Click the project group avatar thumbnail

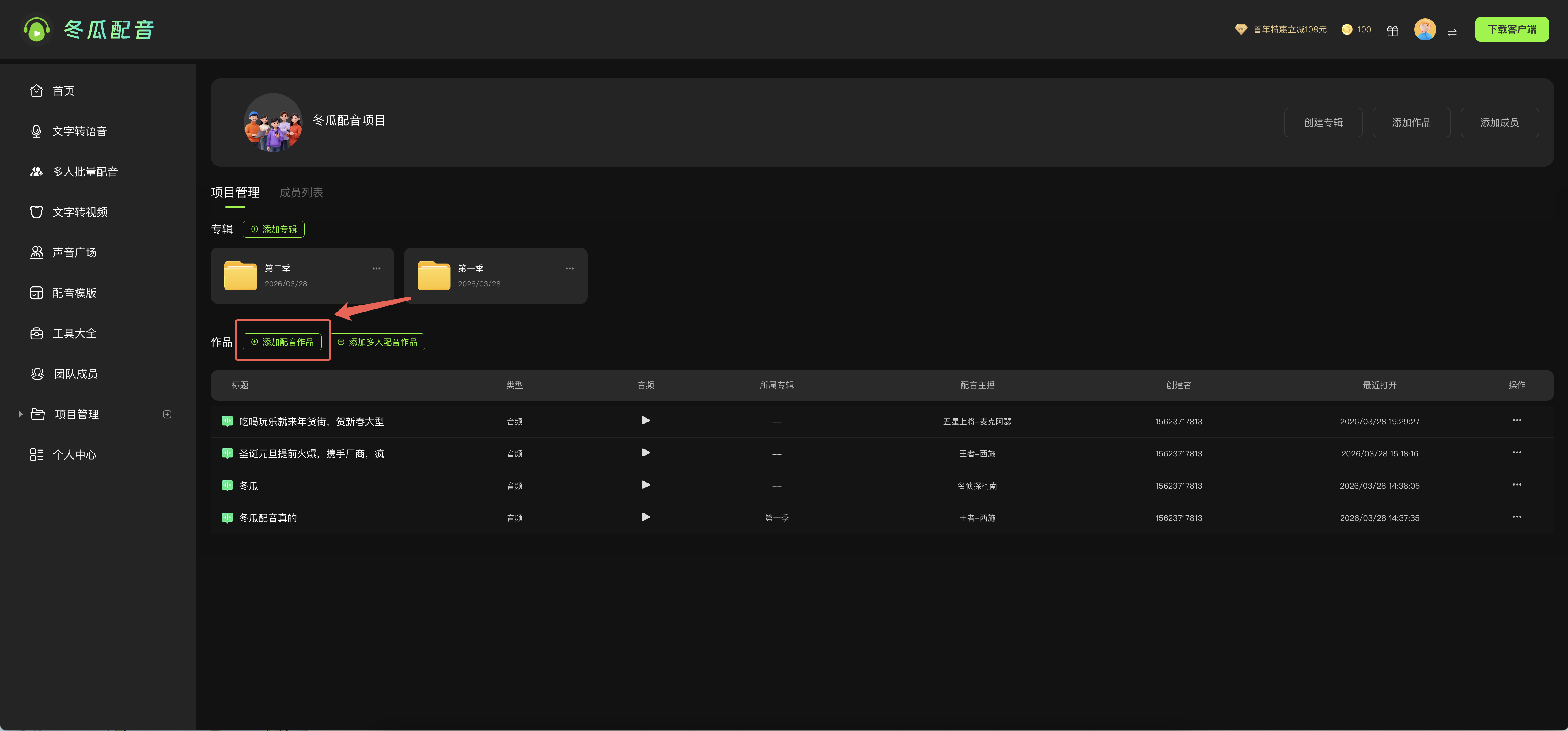pos(273,122)
